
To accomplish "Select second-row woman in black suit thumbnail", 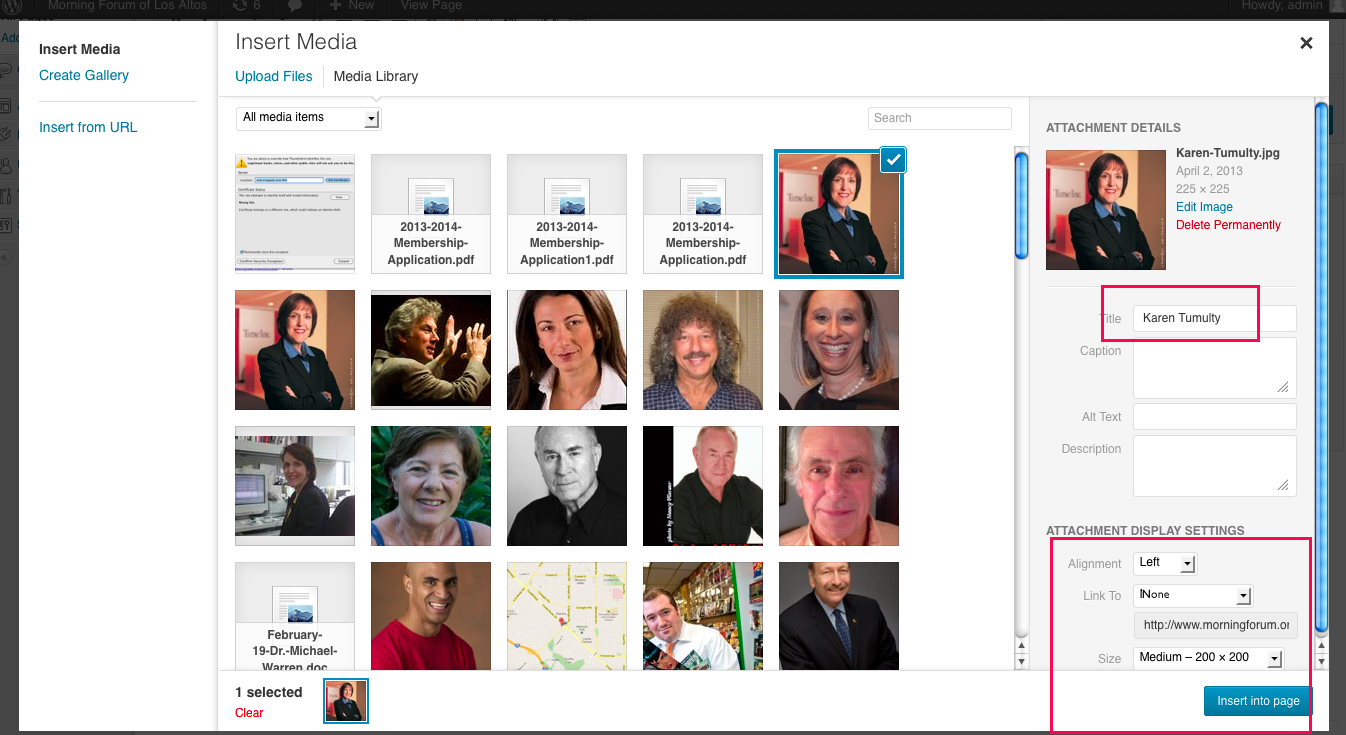I will point(295,350).
